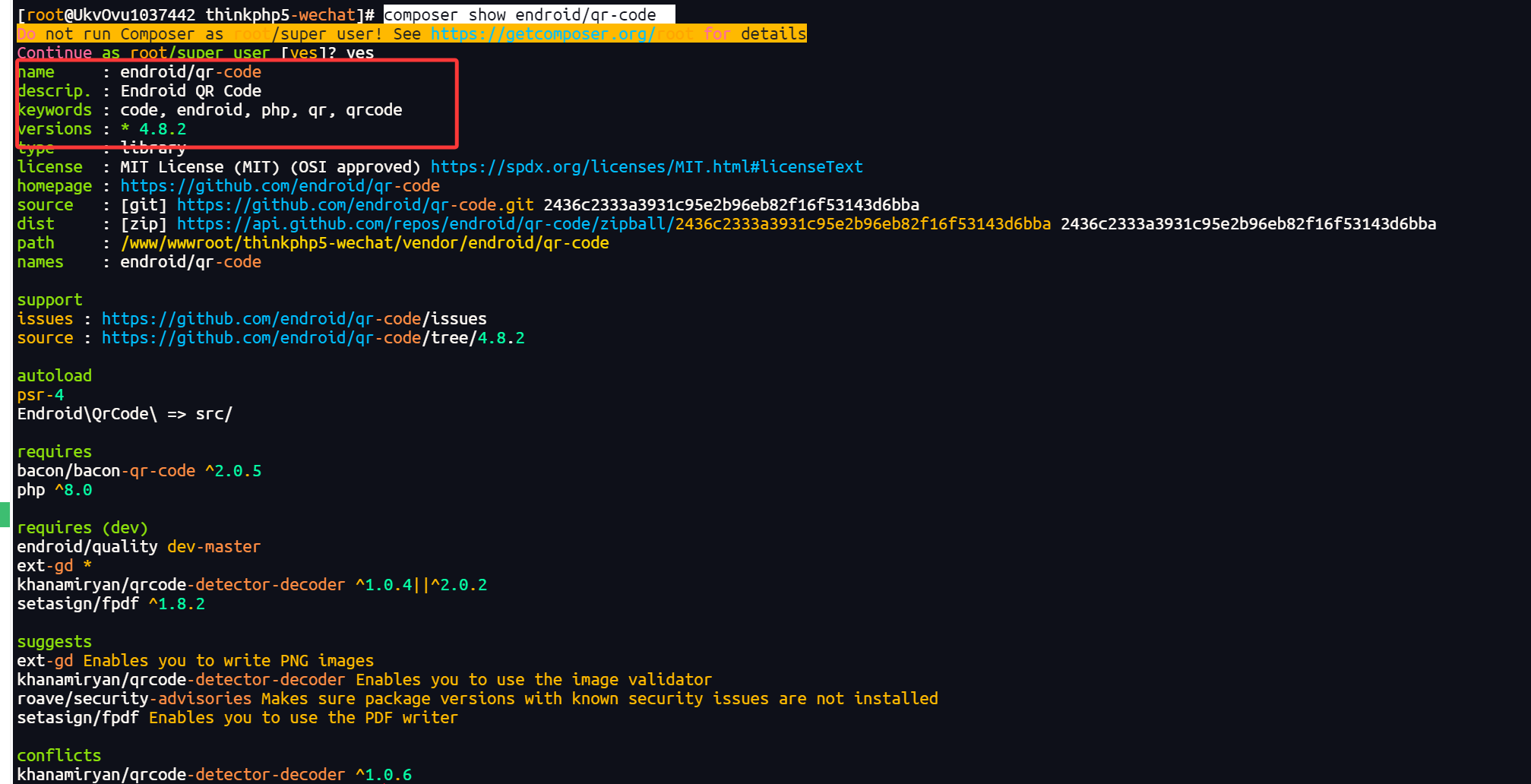
Task: Click the 'ext-gd *' dev requirement
Action: pos(54,566)
